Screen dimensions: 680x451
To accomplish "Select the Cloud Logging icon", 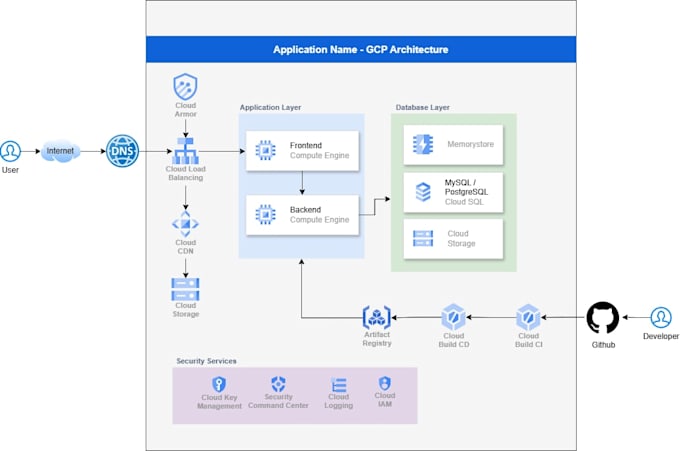I will click(x=339, y=385).
